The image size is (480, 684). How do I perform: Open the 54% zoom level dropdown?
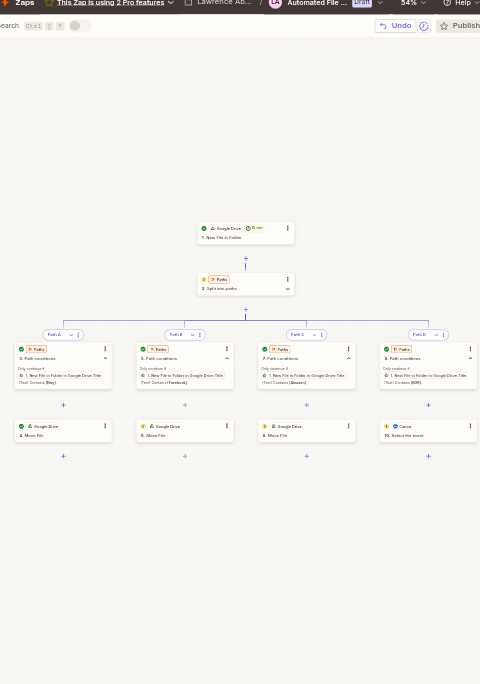click(413, 3)
